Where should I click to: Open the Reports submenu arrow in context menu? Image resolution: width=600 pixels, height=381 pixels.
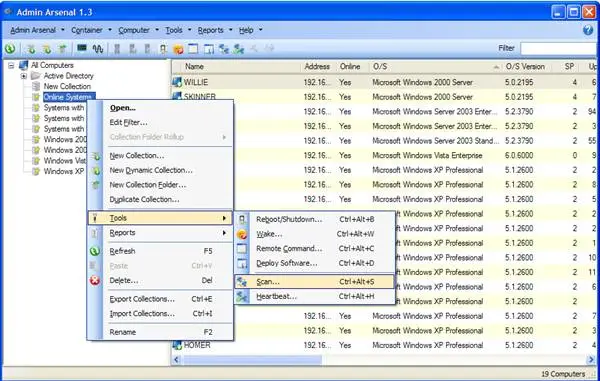pyautogui.click(x=224, y=233)
